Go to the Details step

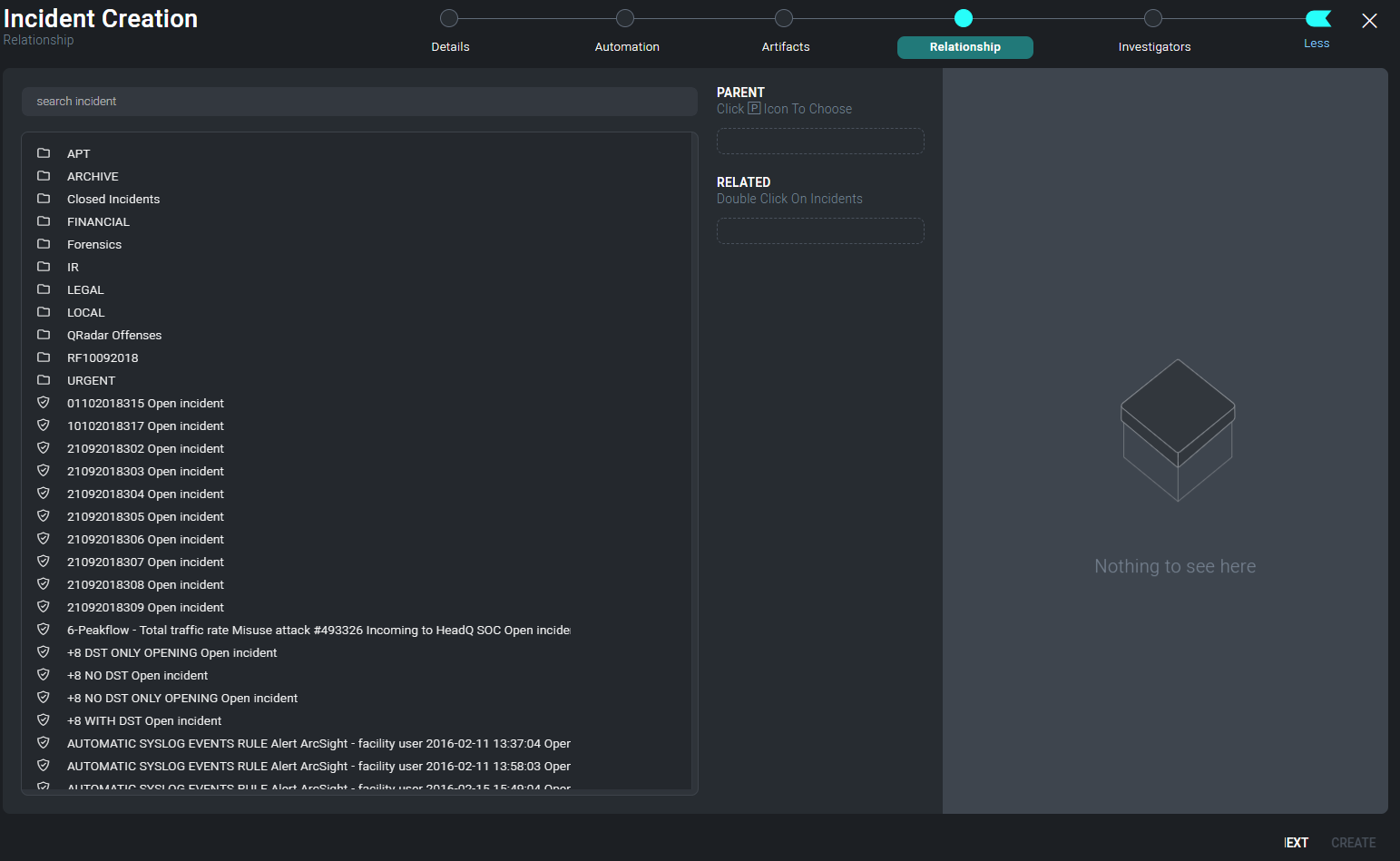pos(450,46)
